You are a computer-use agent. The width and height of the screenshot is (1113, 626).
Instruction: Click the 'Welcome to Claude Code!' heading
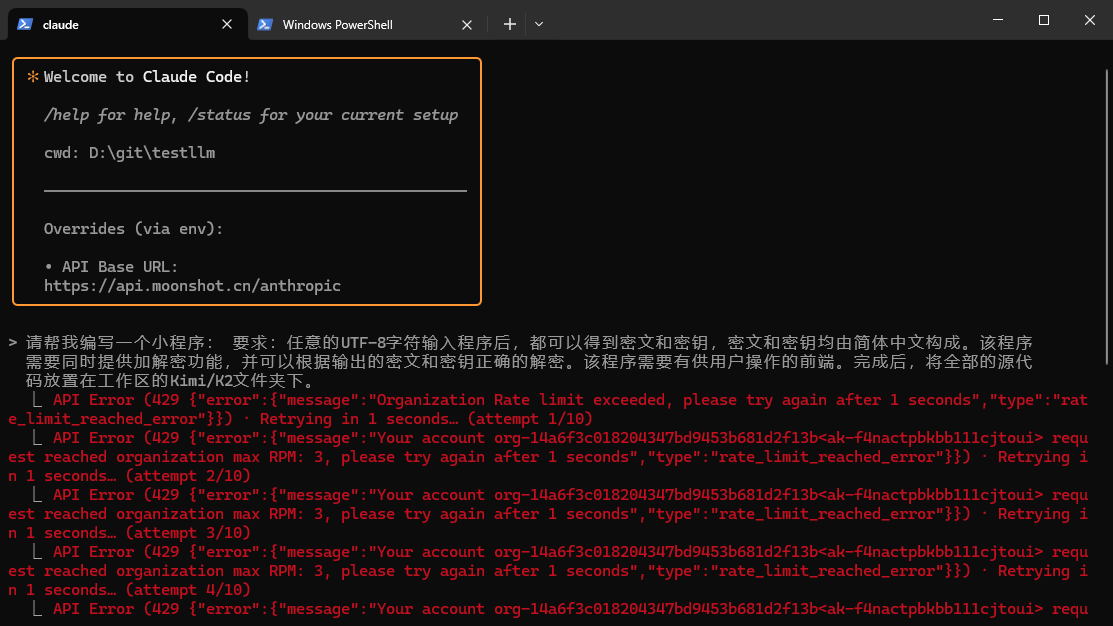coord(147,77)
